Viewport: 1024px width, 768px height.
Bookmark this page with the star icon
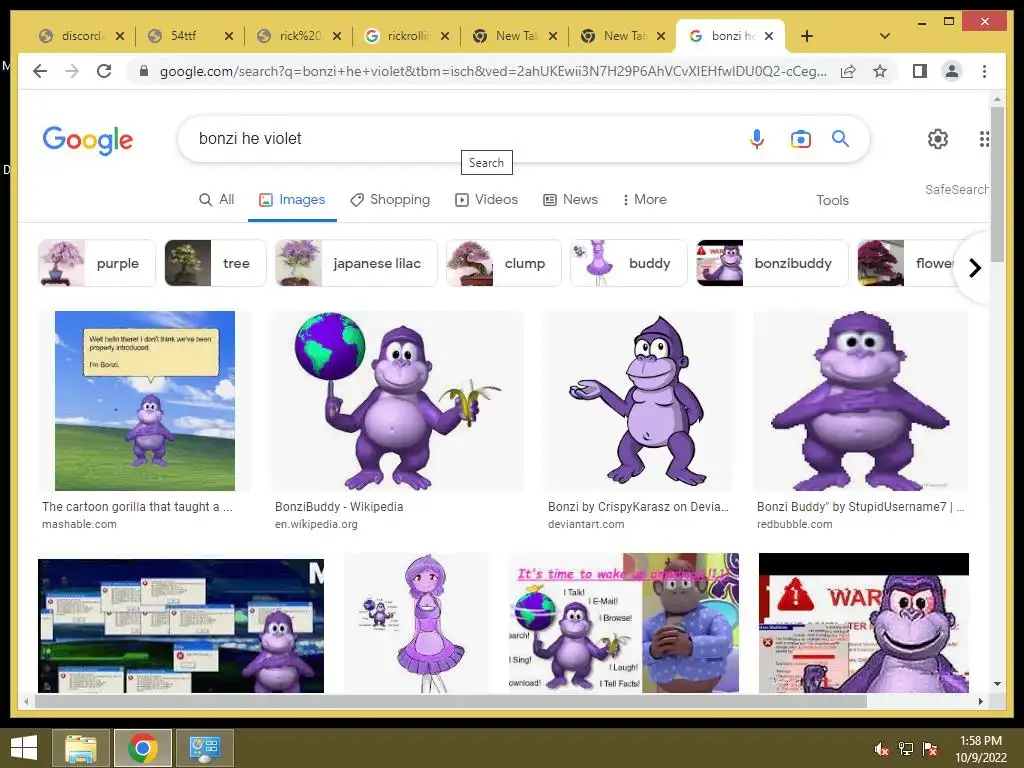(880, 71)
